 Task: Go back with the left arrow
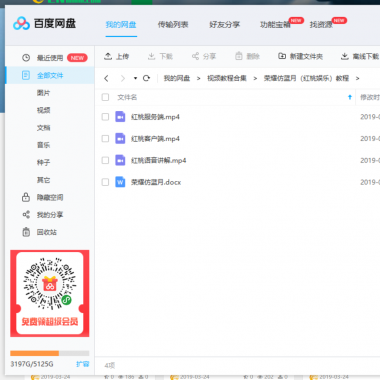click(x=106, y=78)
